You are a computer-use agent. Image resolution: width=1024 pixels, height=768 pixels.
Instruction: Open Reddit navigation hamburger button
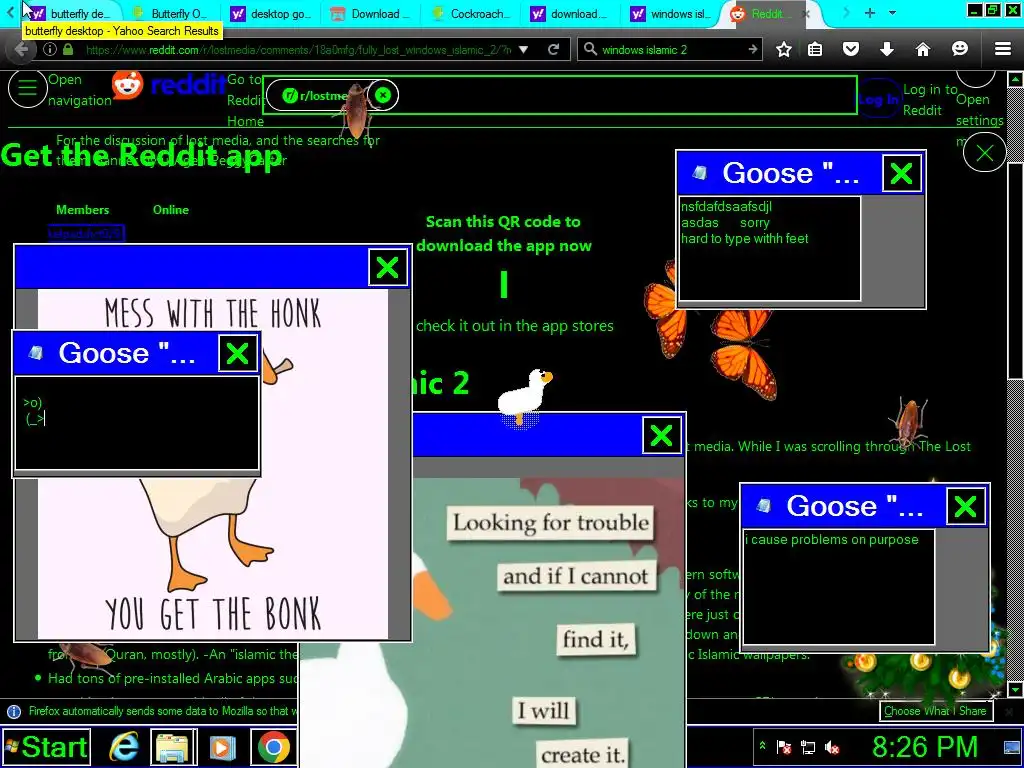point(27,88)
